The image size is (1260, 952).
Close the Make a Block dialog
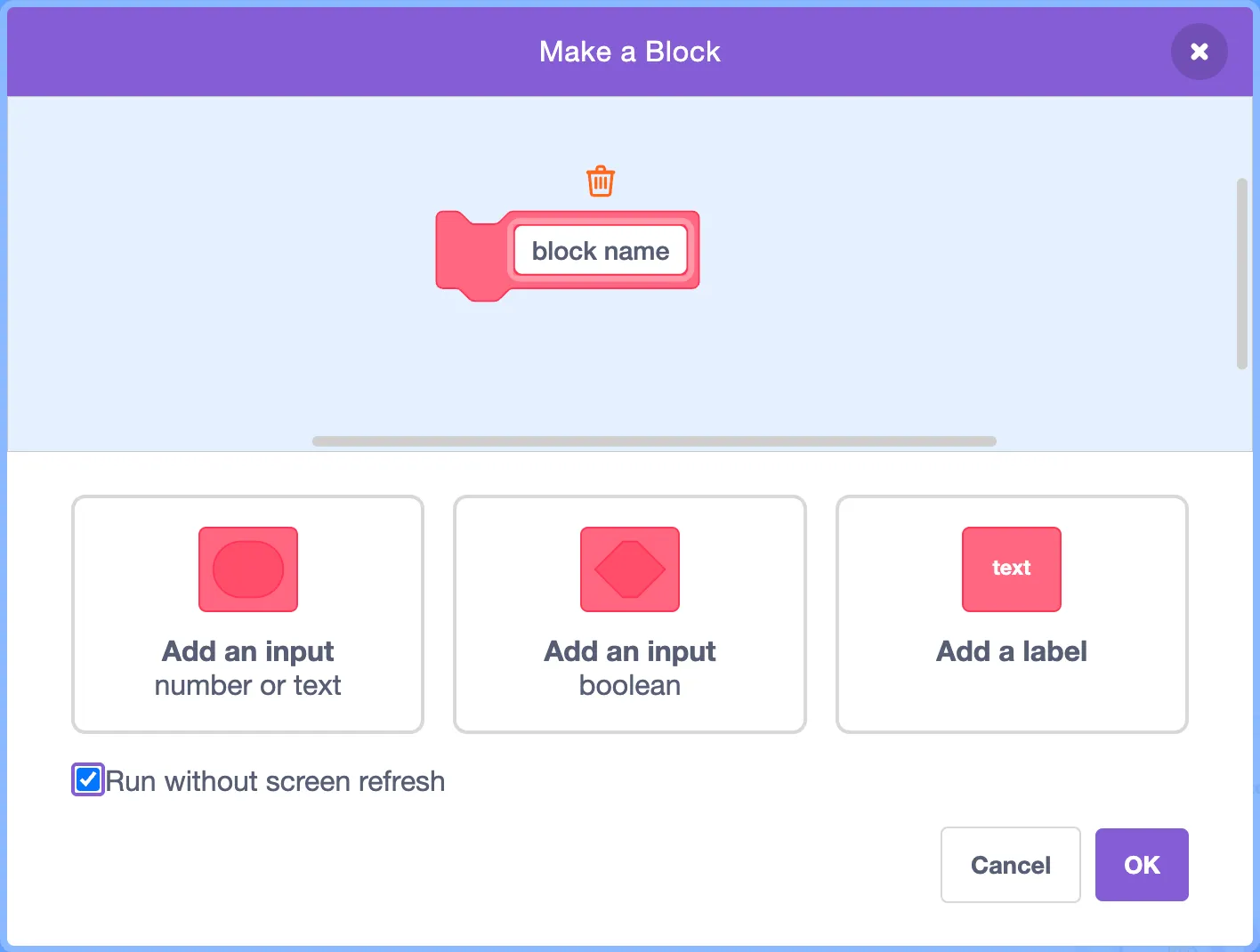coord(1199,52)
